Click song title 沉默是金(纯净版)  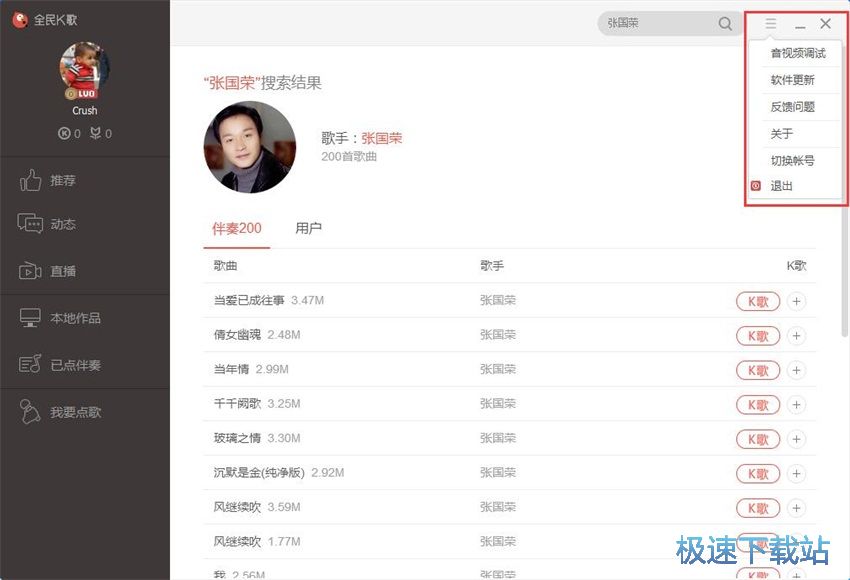259,473
